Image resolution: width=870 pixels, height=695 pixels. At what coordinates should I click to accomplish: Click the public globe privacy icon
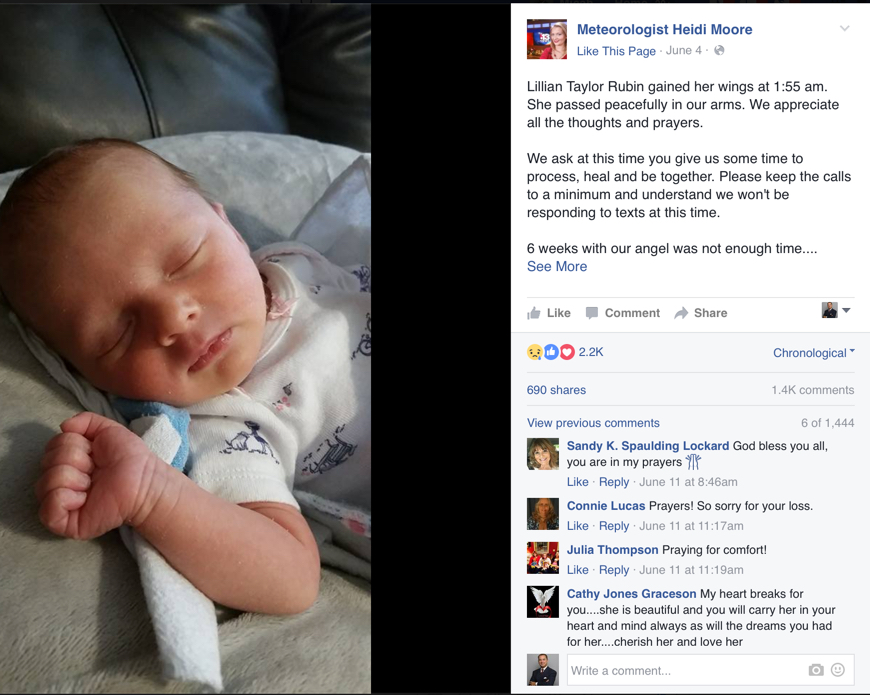click(719, 50)
